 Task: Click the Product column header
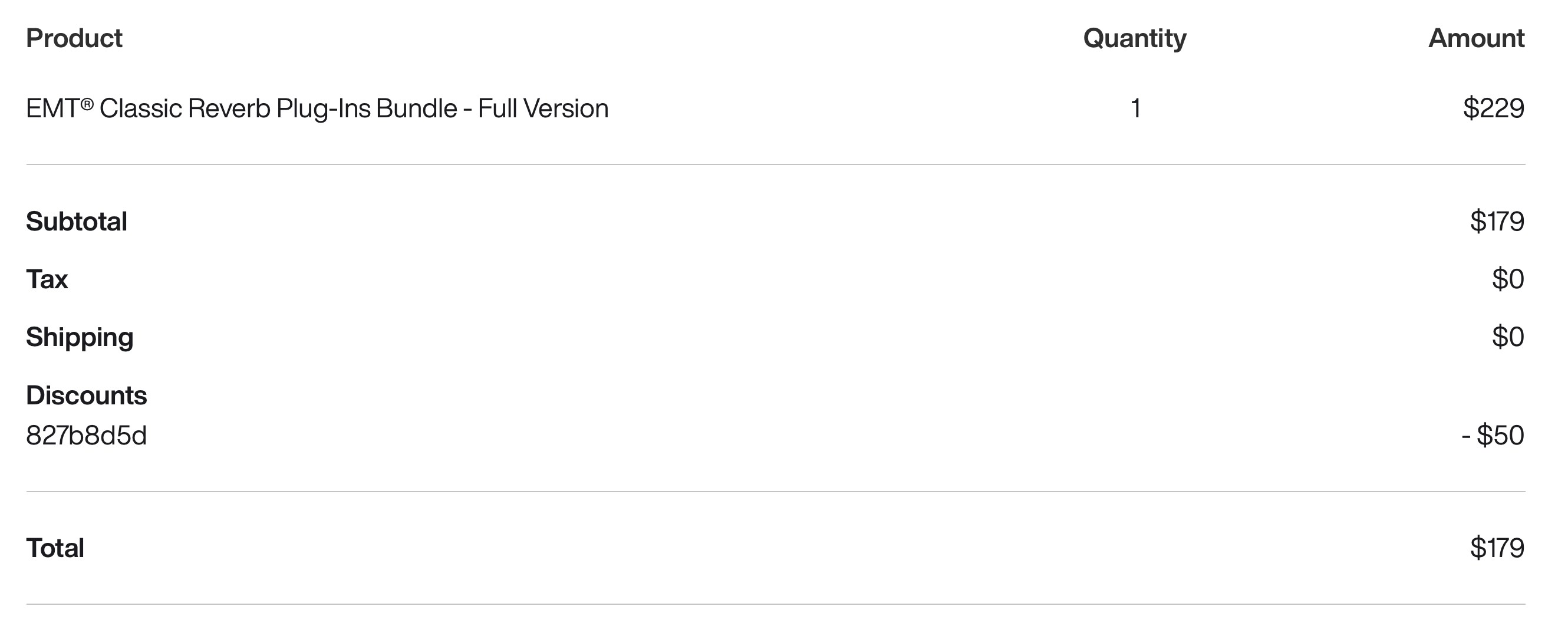pos(74,38)
